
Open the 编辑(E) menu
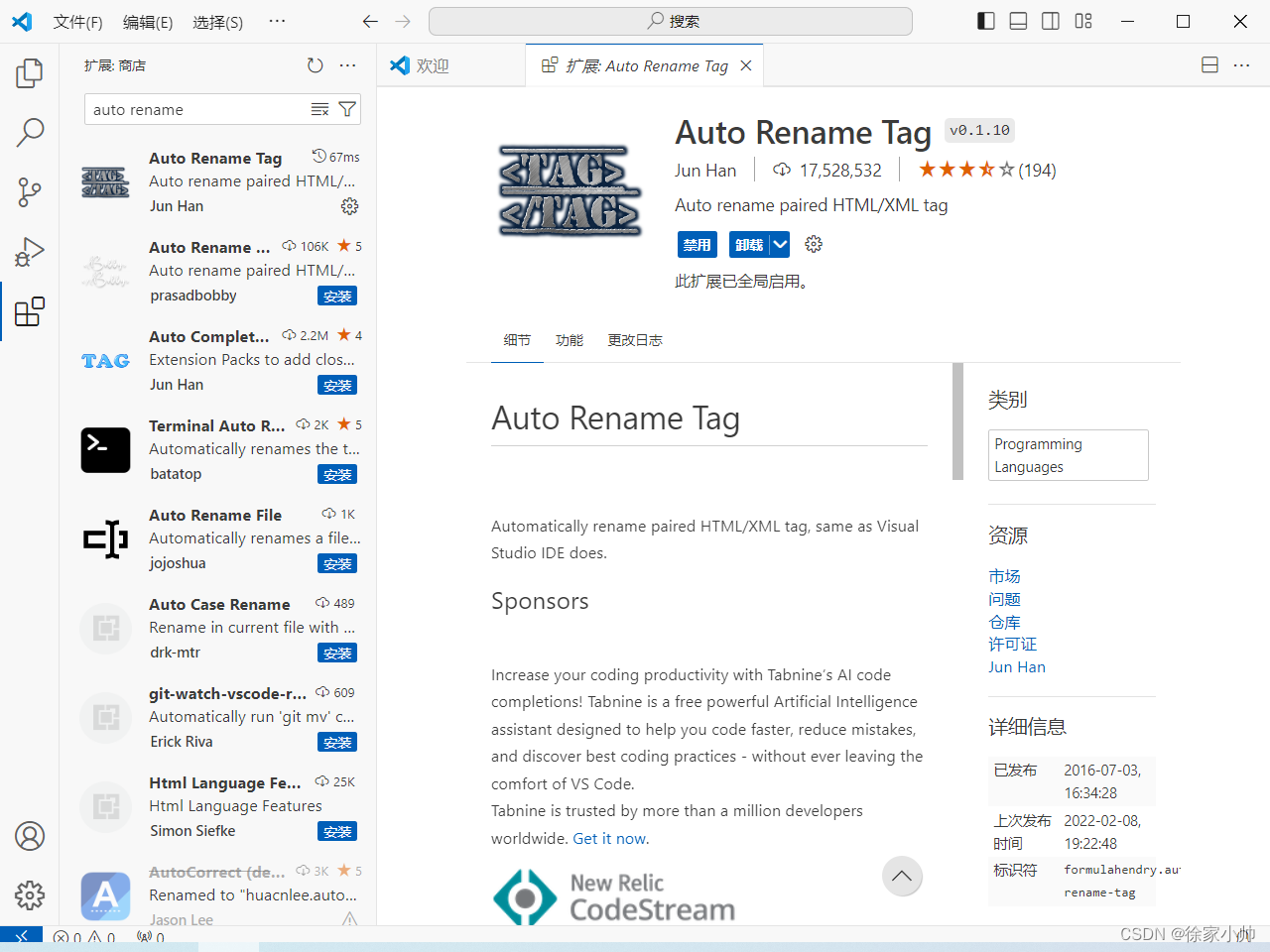[x=148, y=22]
